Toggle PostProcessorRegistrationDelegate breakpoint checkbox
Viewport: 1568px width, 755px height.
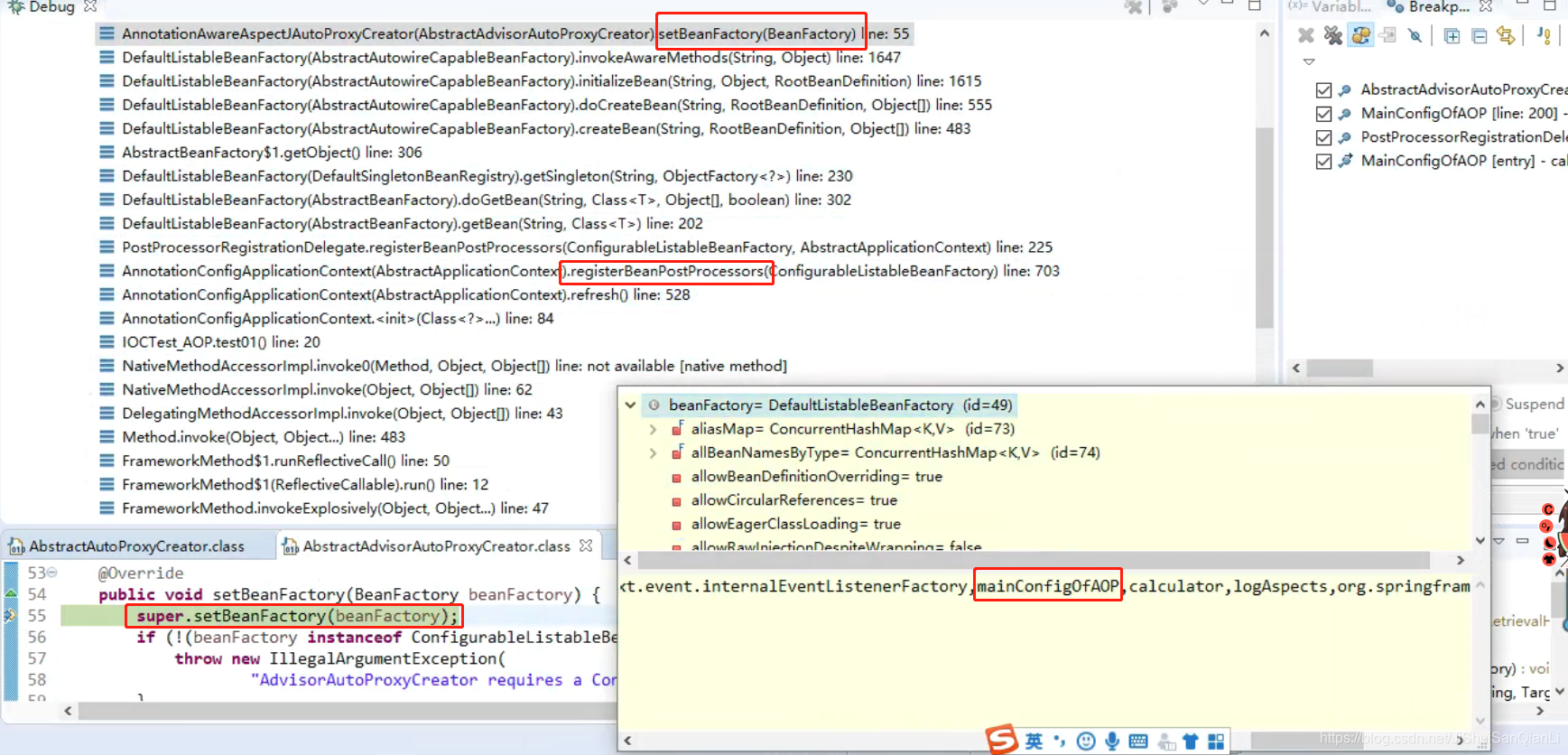(1323, 138)
